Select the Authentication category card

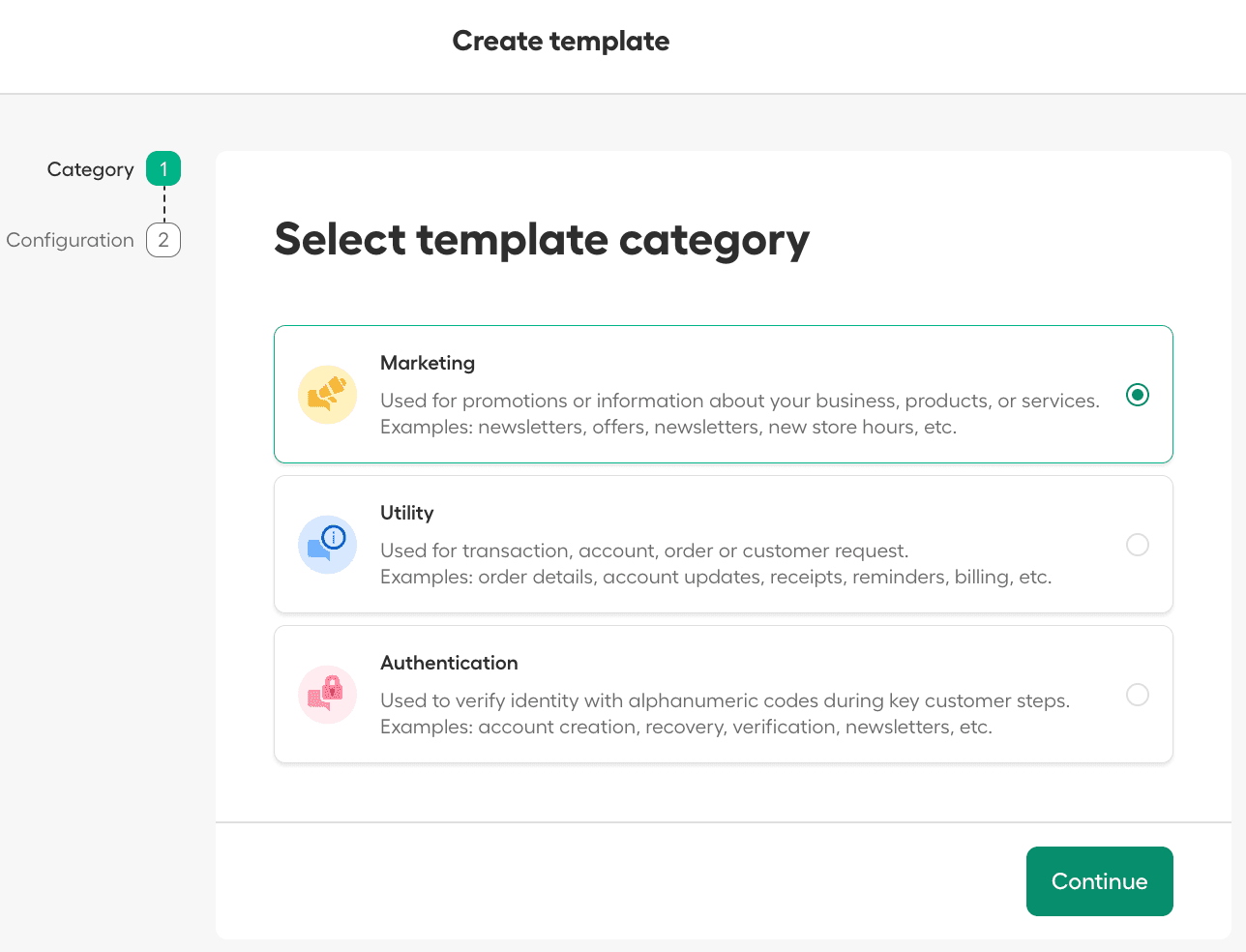(x=724, y=694)
